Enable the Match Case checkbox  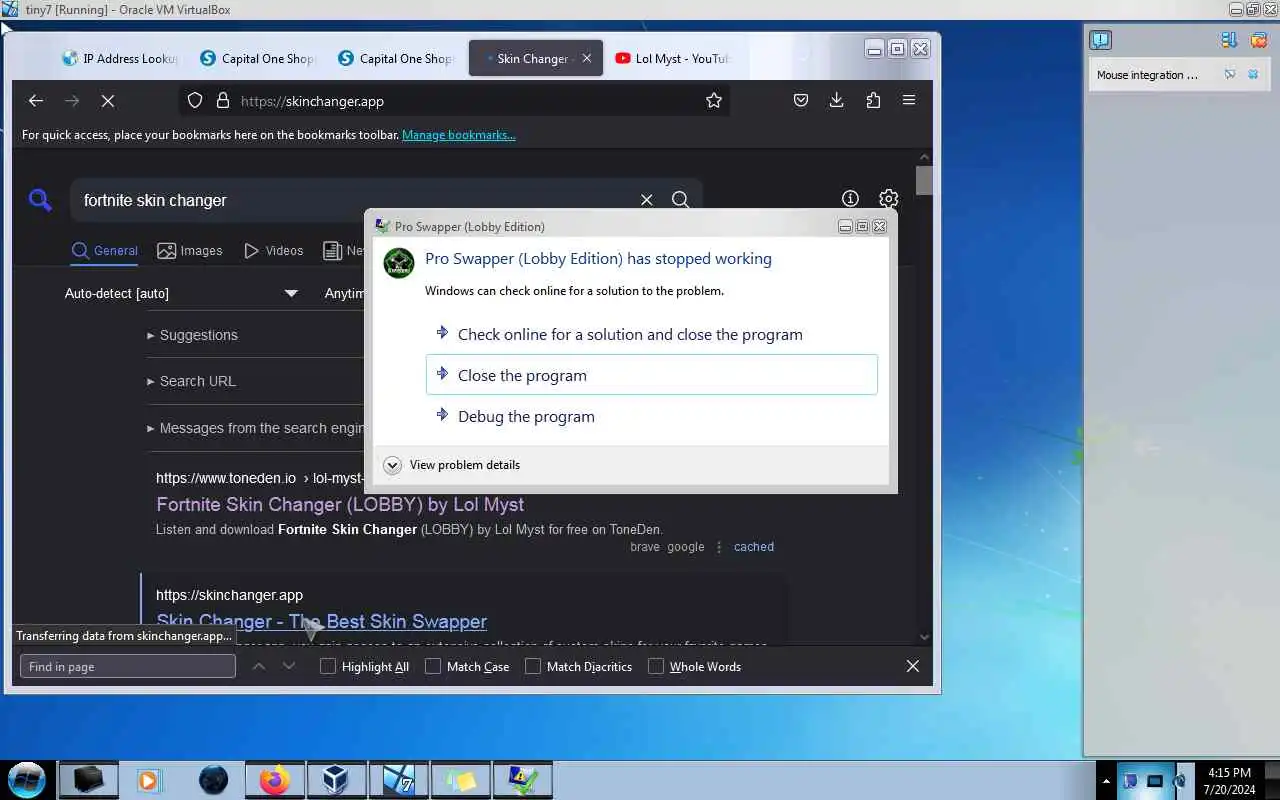coord(433,666)
